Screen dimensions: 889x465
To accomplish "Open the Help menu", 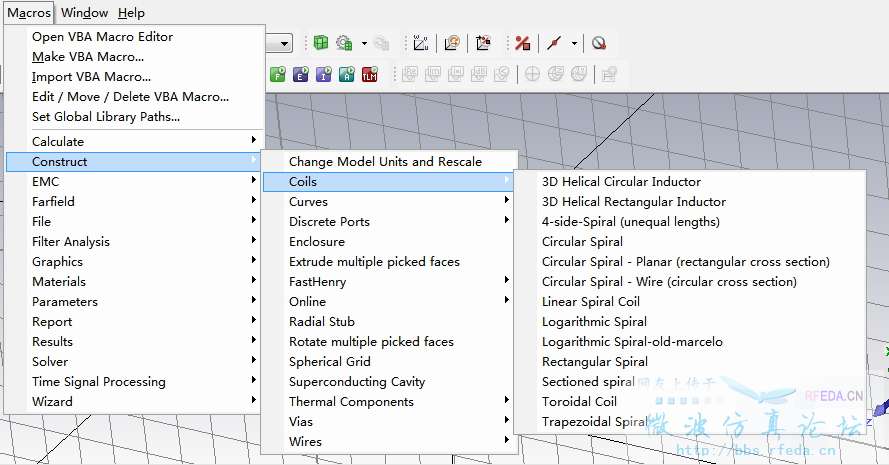I will [x=131, y=12].
